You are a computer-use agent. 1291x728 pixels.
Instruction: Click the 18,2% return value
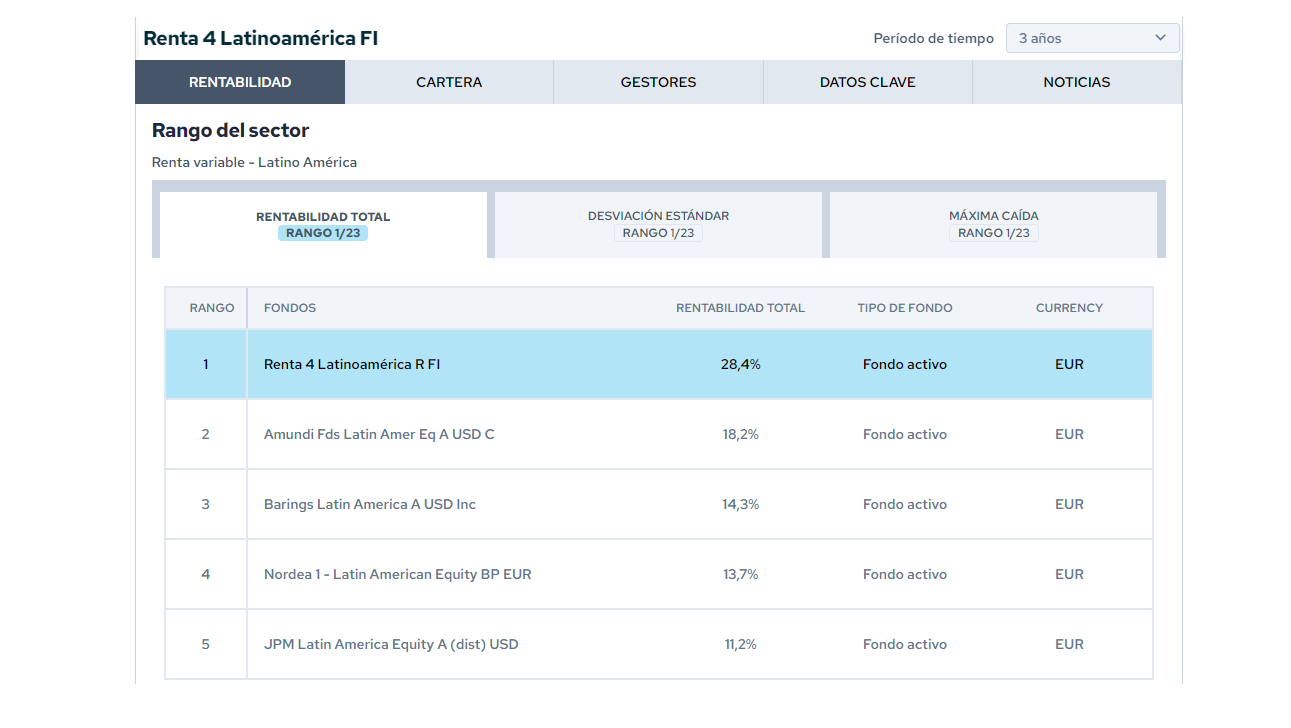click(740, 434)
